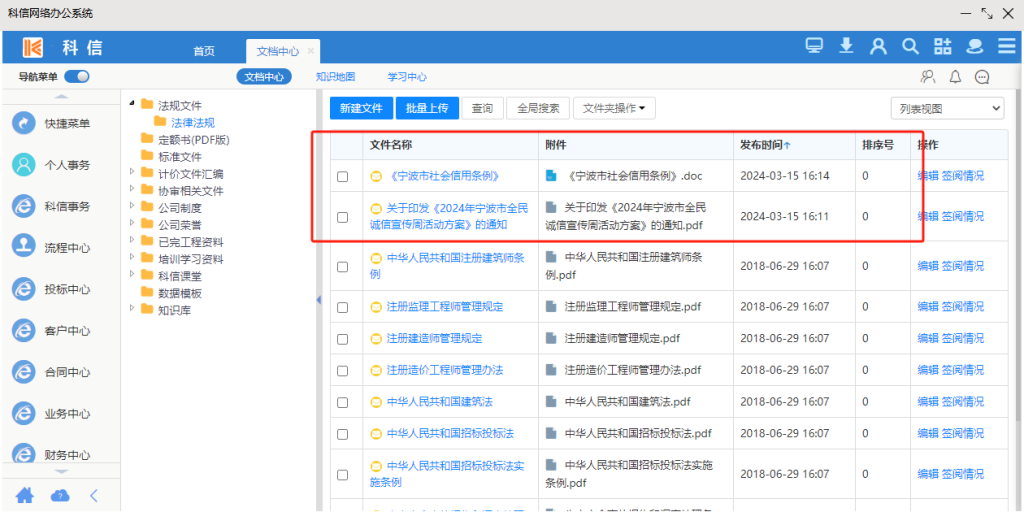Select the 定额书(PDF版) folder in tree
Screen dimensions: 1024x512
click(193, 140)
